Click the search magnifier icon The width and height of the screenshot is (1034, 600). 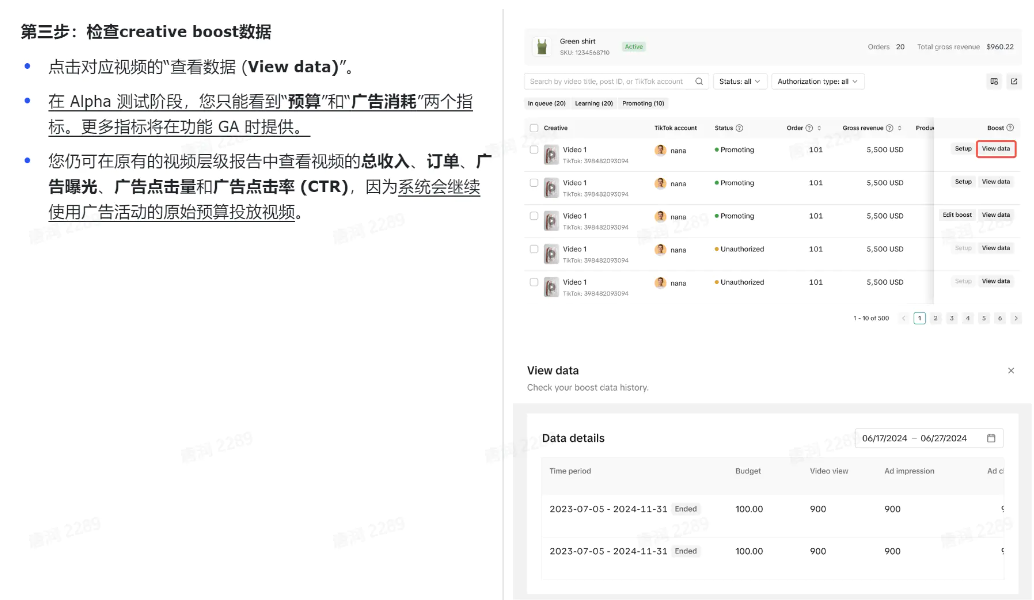click(699, 82)
